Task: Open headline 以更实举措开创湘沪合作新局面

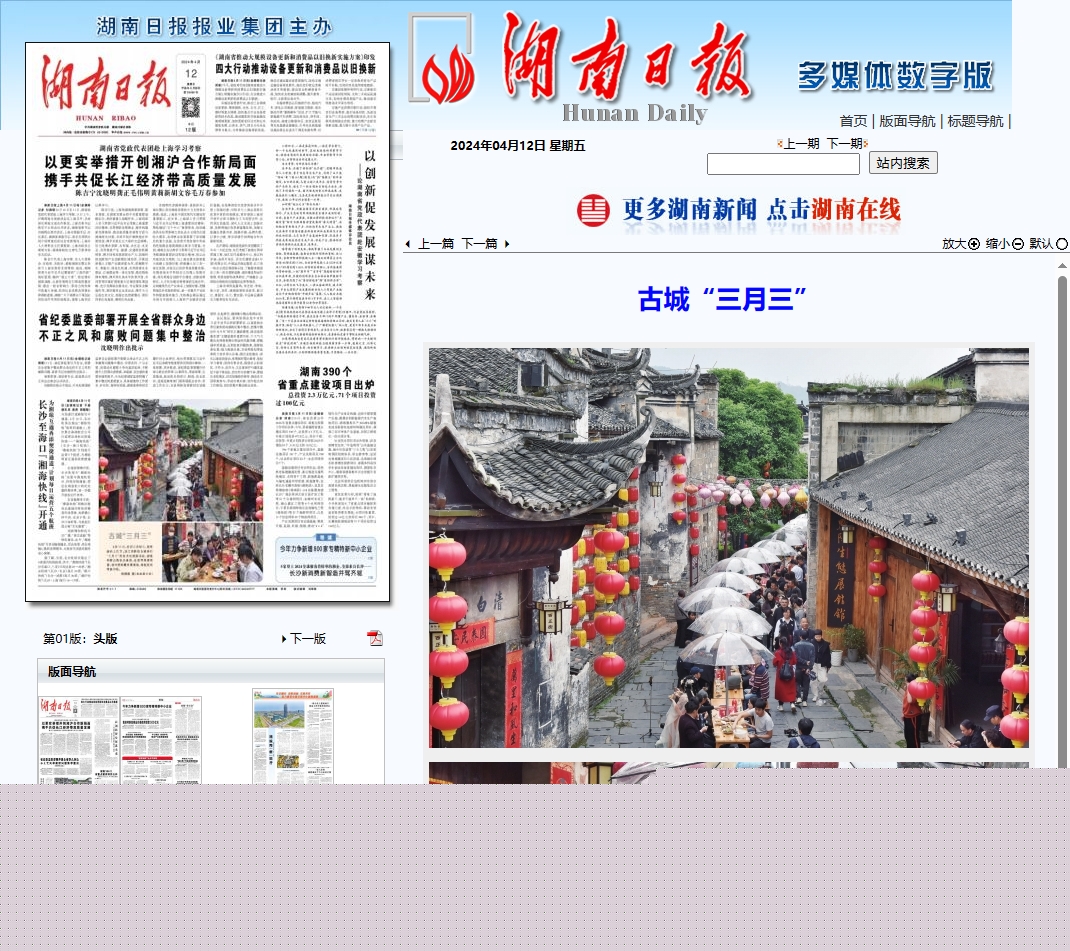Action: [x=150, y=162]
